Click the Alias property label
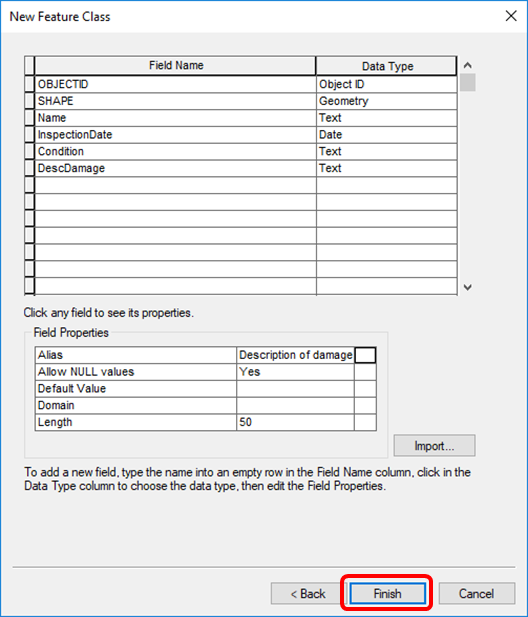 point(136,355)
